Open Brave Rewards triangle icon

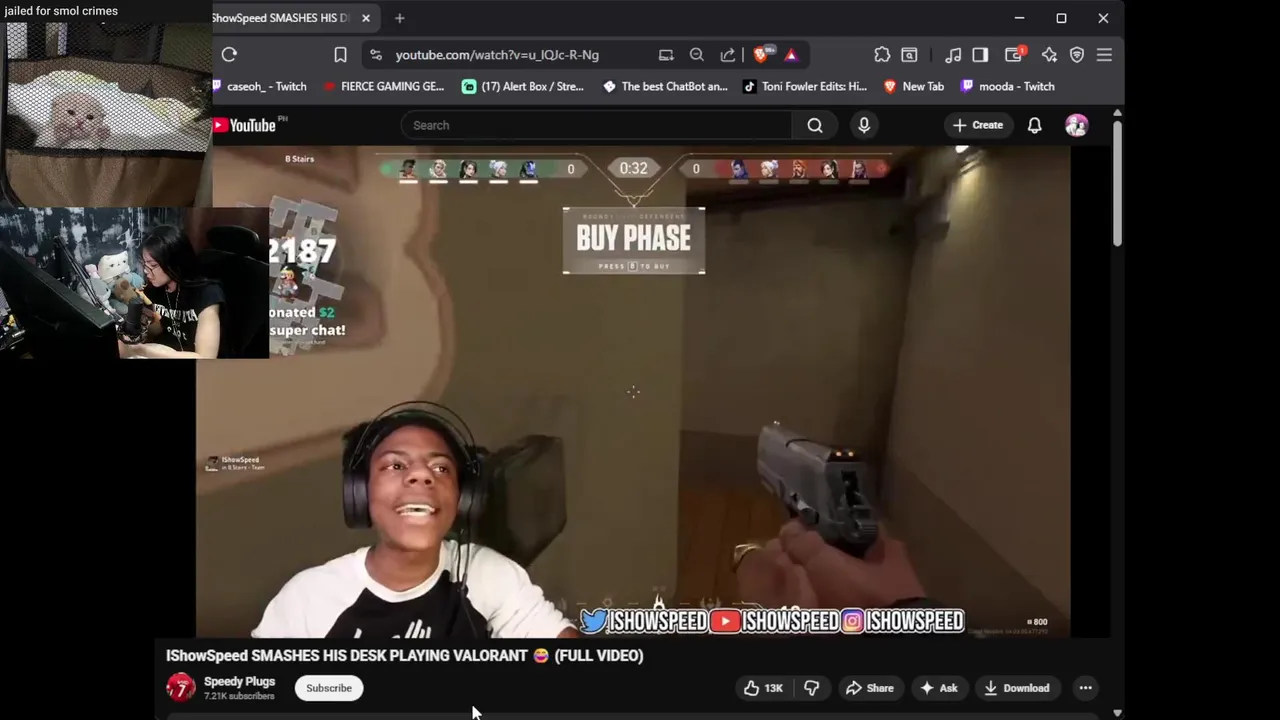[791, 55]
